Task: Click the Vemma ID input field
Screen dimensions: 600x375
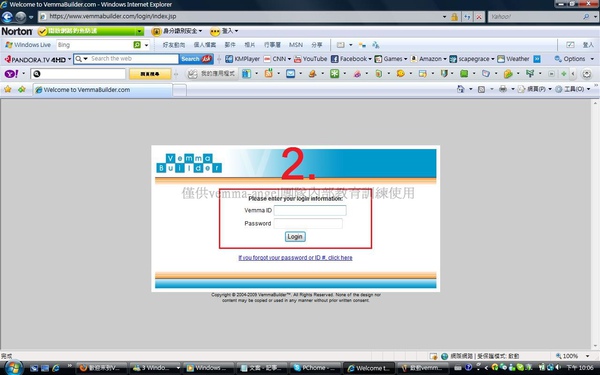Action: tap(310, 210)
